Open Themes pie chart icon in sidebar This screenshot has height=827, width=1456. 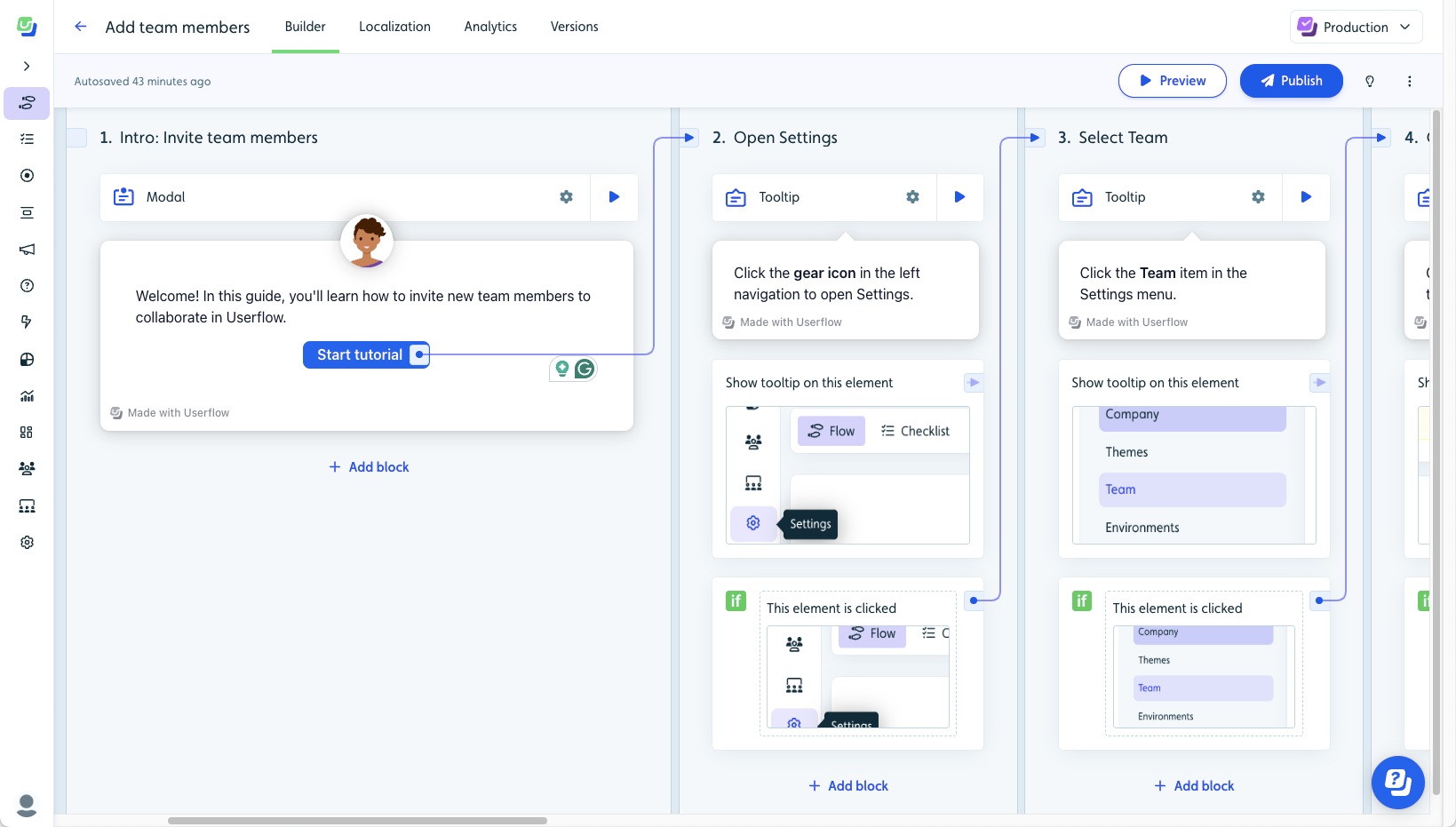pos(27,359)
